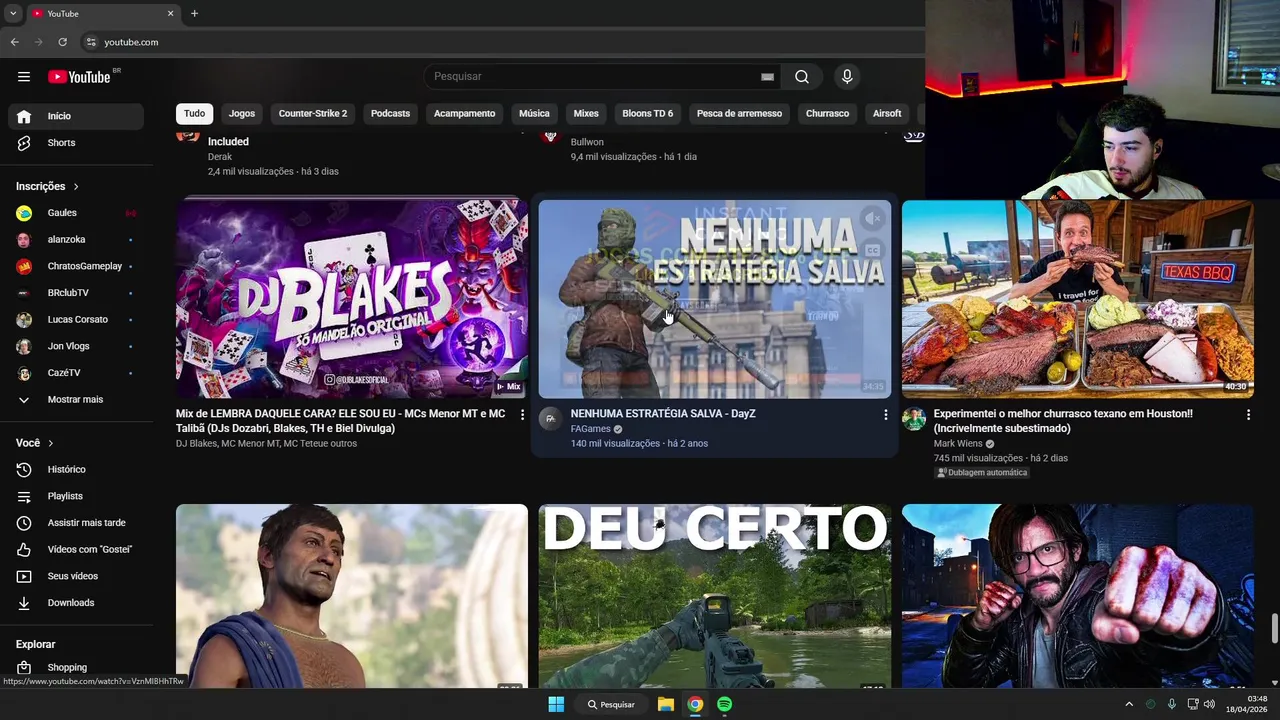Show hidden system tray icons
This screenshot has height=720, width=1280.
point(1129,704)
